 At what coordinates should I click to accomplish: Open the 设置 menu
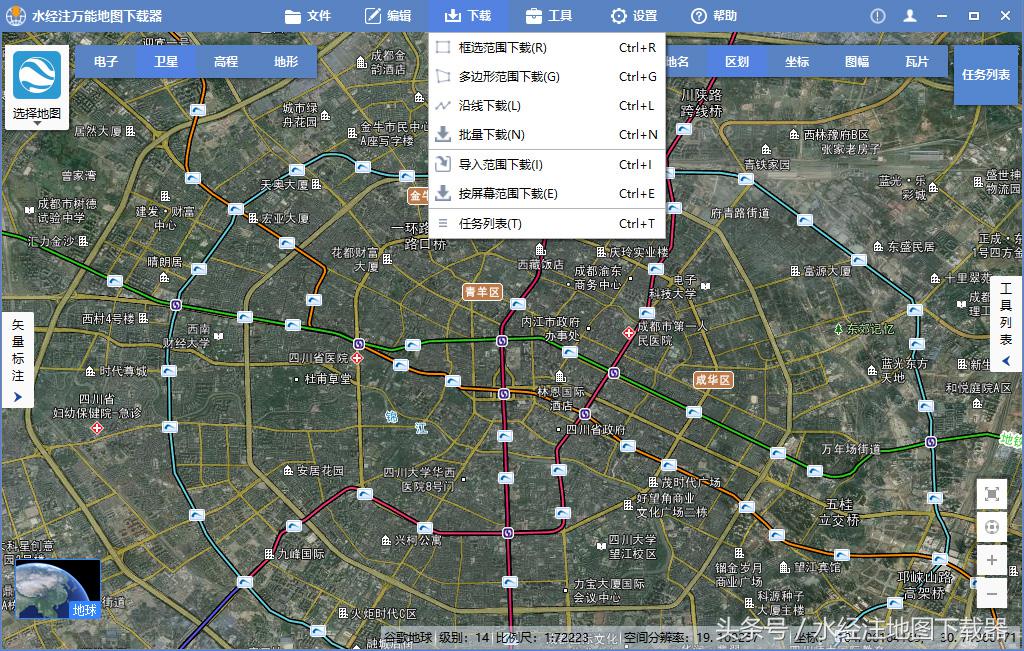coord(633,16)
